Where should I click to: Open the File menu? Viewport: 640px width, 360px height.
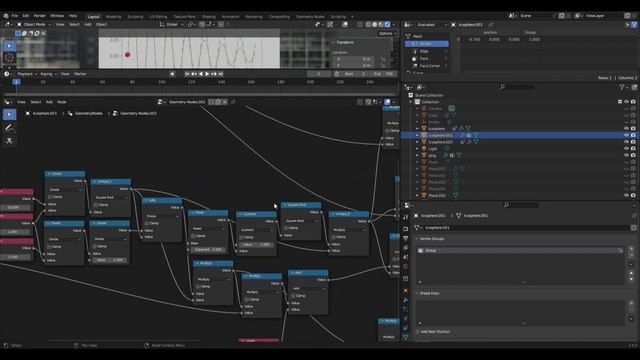click(x=15, y=16)
